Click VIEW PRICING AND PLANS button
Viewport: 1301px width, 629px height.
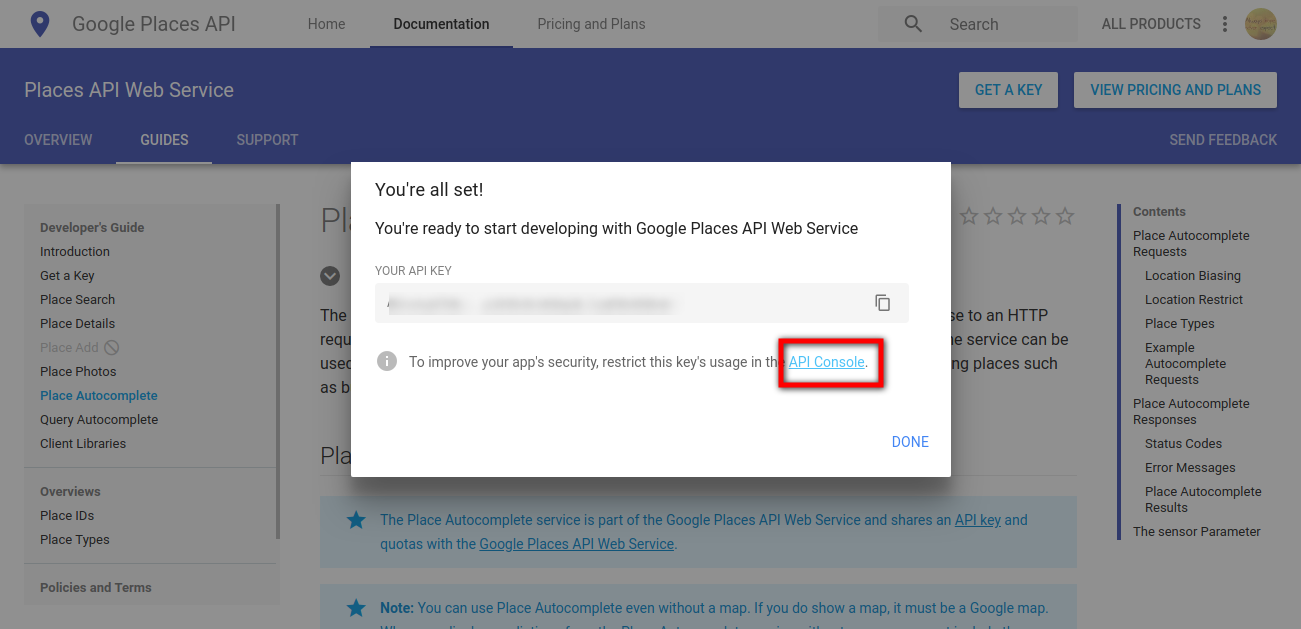[1175, 90]
